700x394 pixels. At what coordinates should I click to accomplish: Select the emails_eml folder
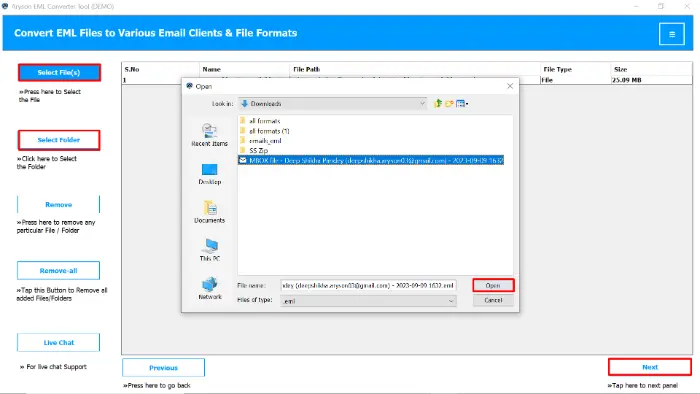tap(265, 141)
